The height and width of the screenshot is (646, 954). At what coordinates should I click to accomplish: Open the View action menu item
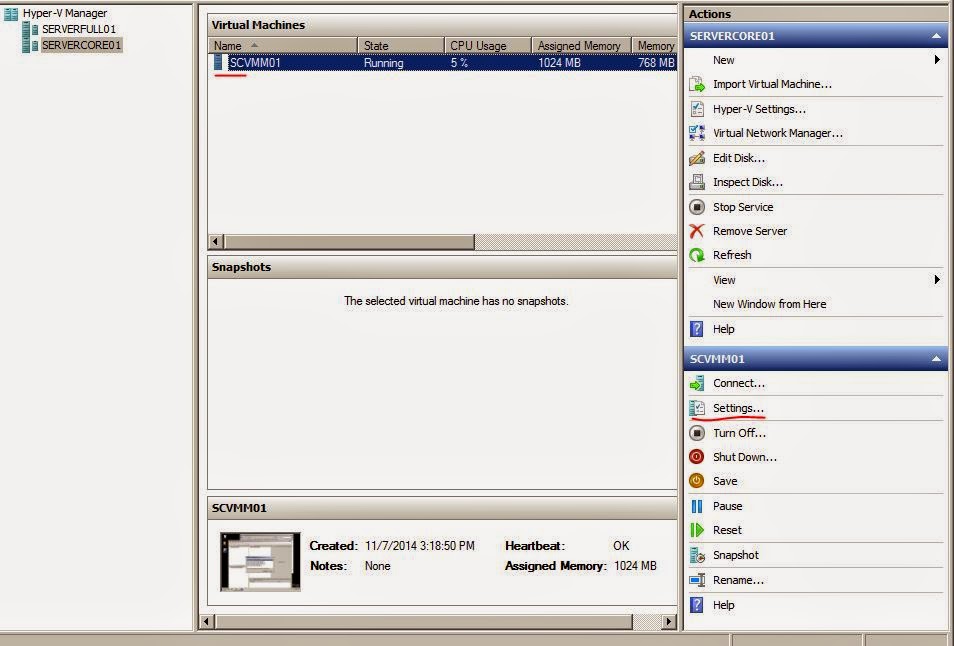724,280
